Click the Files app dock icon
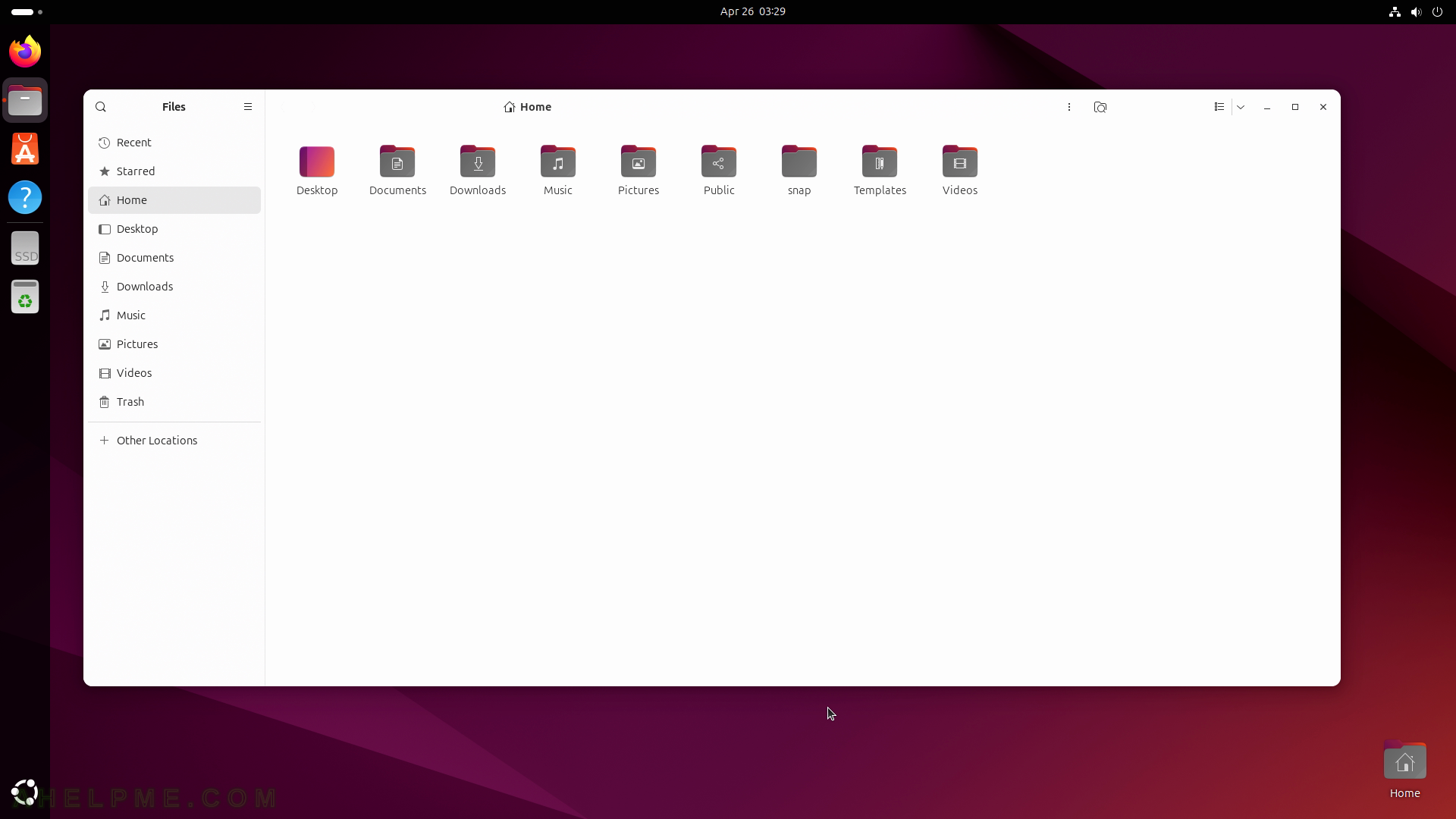 (25, 100)
